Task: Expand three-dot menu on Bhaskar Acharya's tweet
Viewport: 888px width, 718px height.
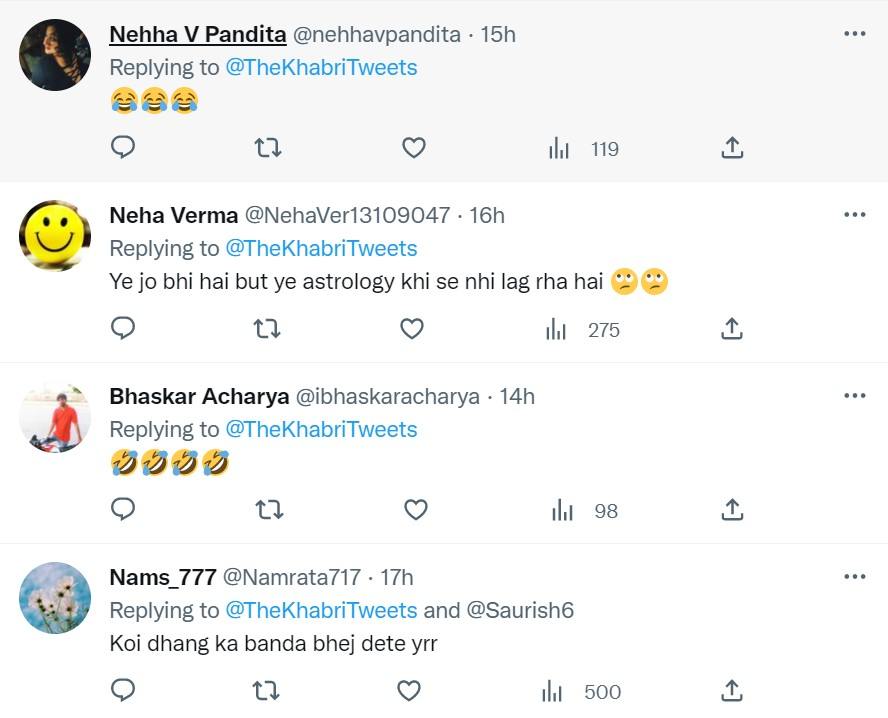Action: 854,396
